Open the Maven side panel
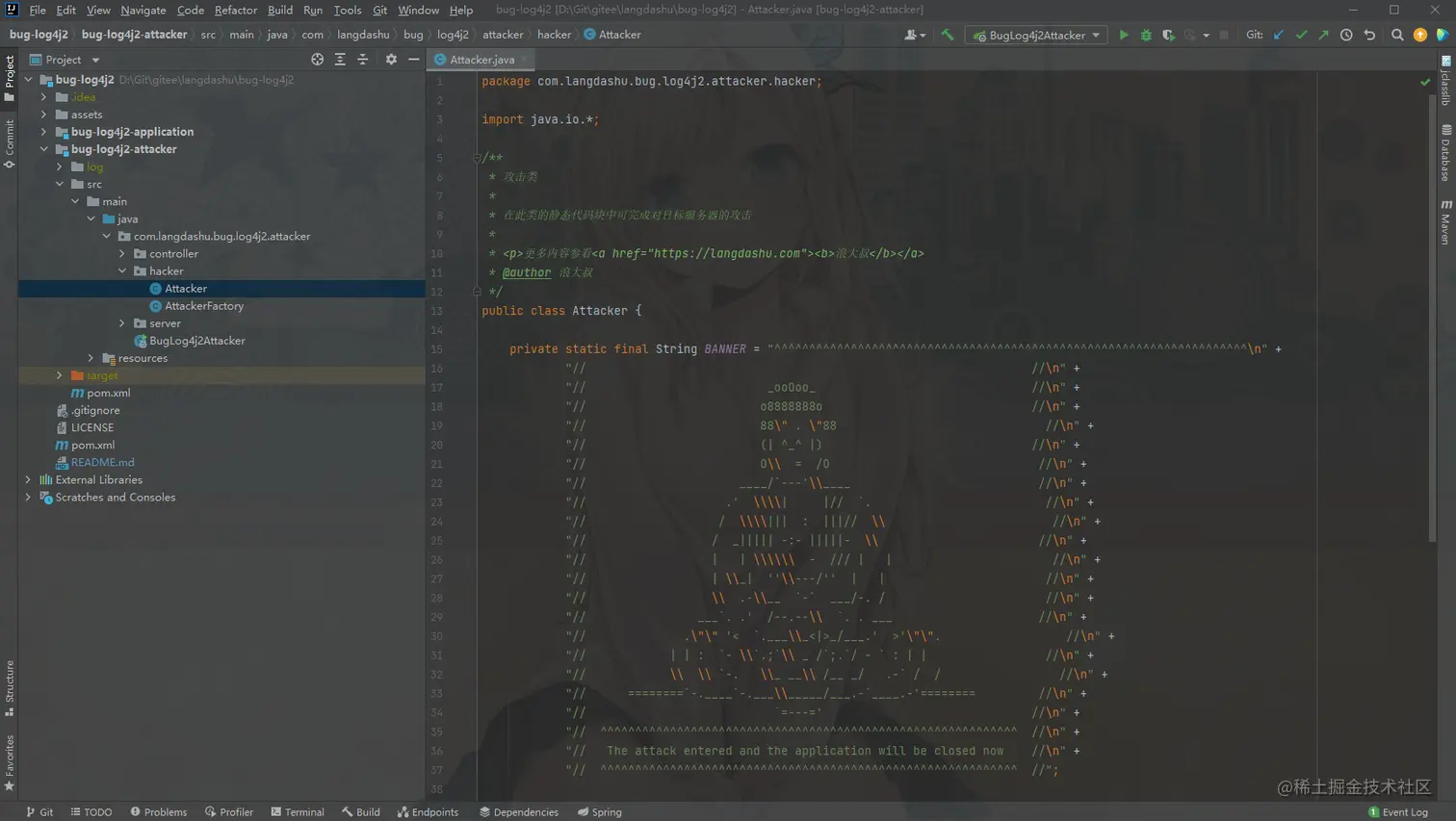1456x821 pixels. point(1445,222)
